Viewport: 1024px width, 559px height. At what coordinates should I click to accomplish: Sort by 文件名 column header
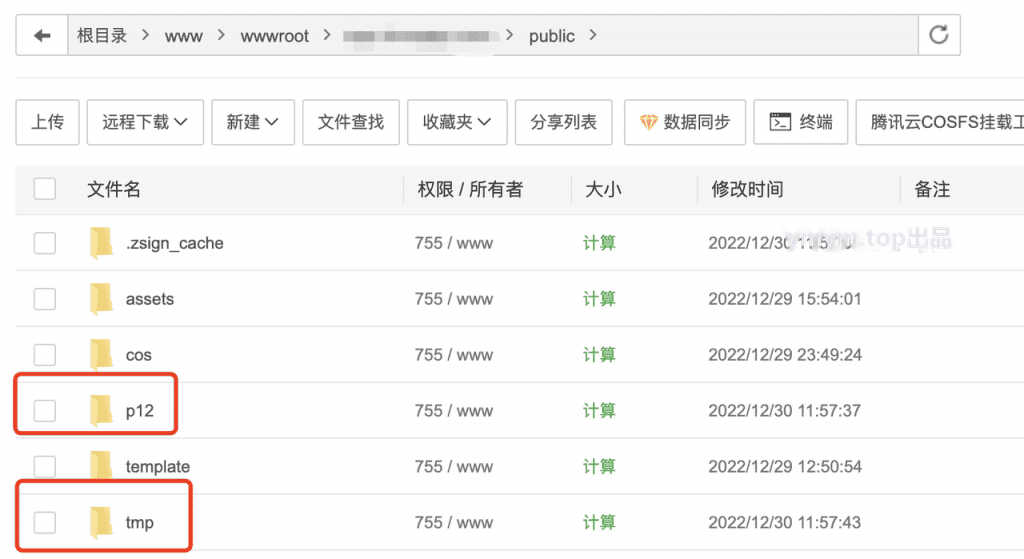[x=114, y=189]
